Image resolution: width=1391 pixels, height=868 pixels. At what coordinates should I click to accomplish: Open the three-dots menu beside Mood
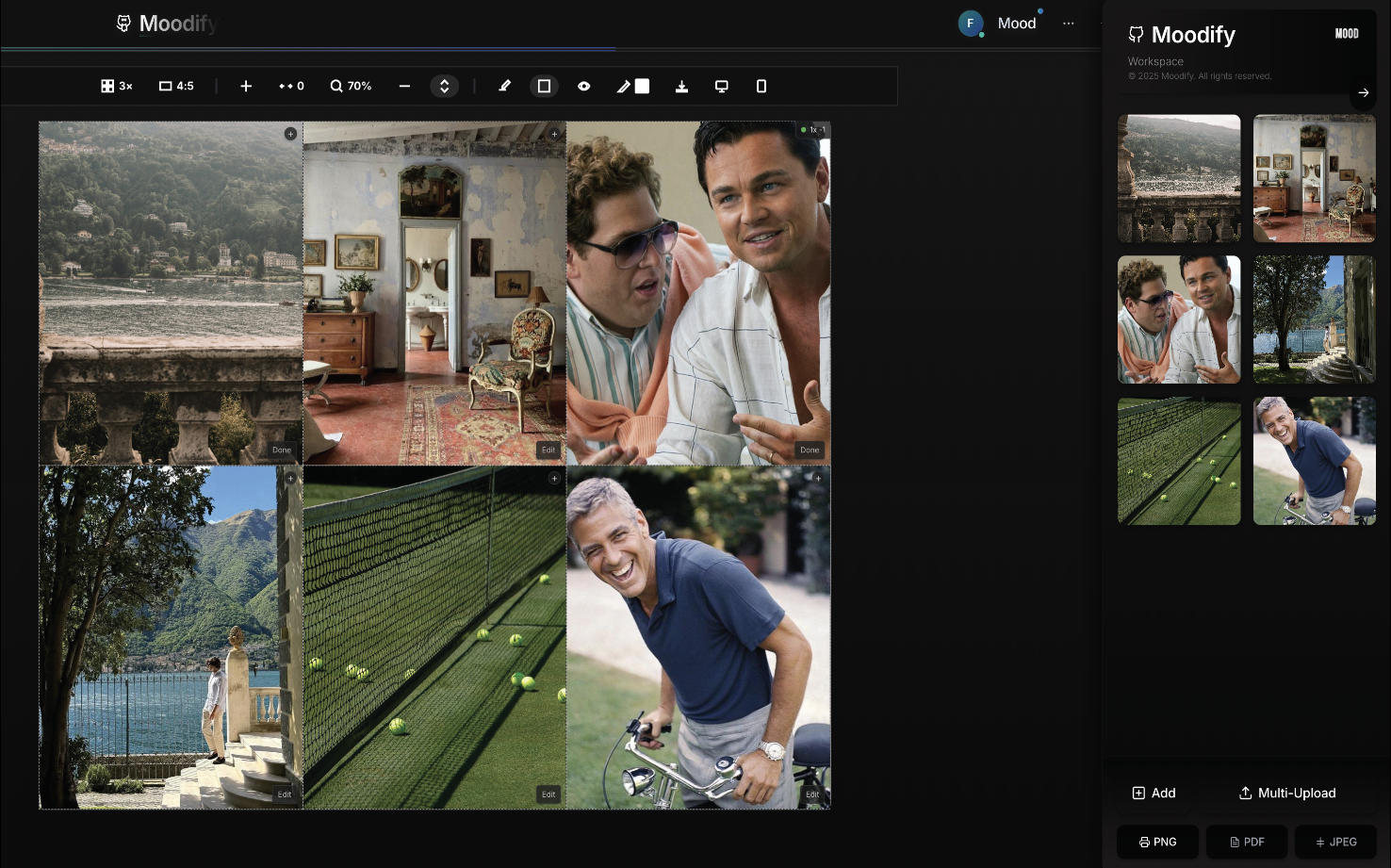coord(1068,24)
